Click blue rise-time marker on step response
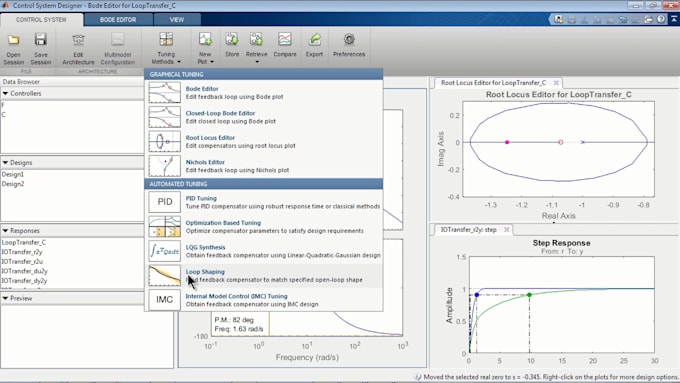680x383 pixels. (477, 295)
